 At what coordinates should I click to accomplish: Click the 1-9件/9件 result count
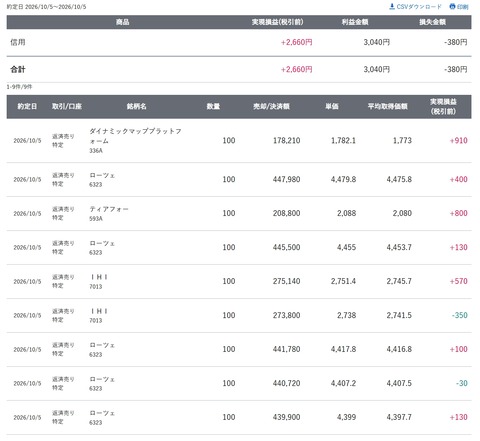(19, 87)
